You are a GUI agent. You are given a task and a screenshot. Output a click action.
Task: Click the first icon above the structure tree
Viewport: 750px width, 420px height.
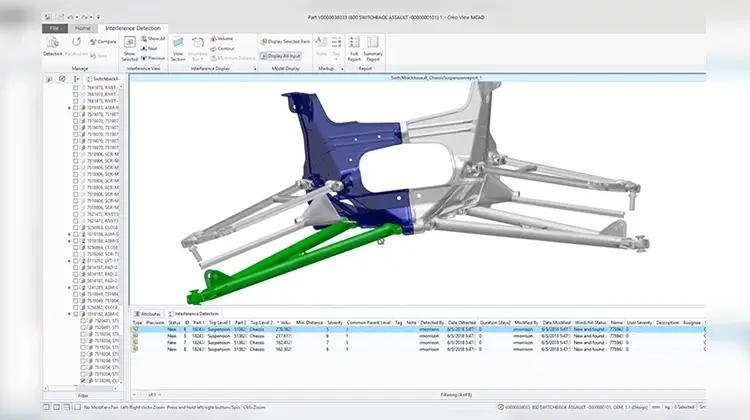coord(49,79)
